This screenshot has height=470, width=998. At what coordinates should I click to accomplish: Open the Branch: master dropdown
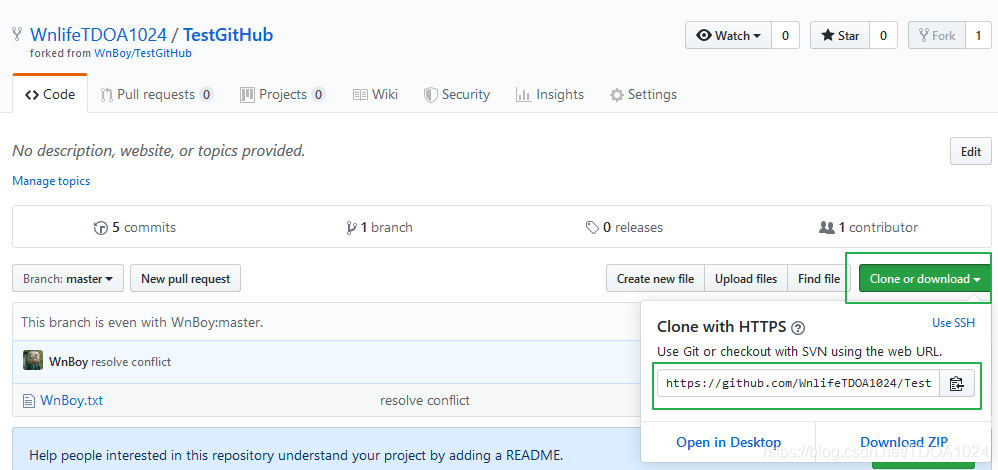click(68, 278)
